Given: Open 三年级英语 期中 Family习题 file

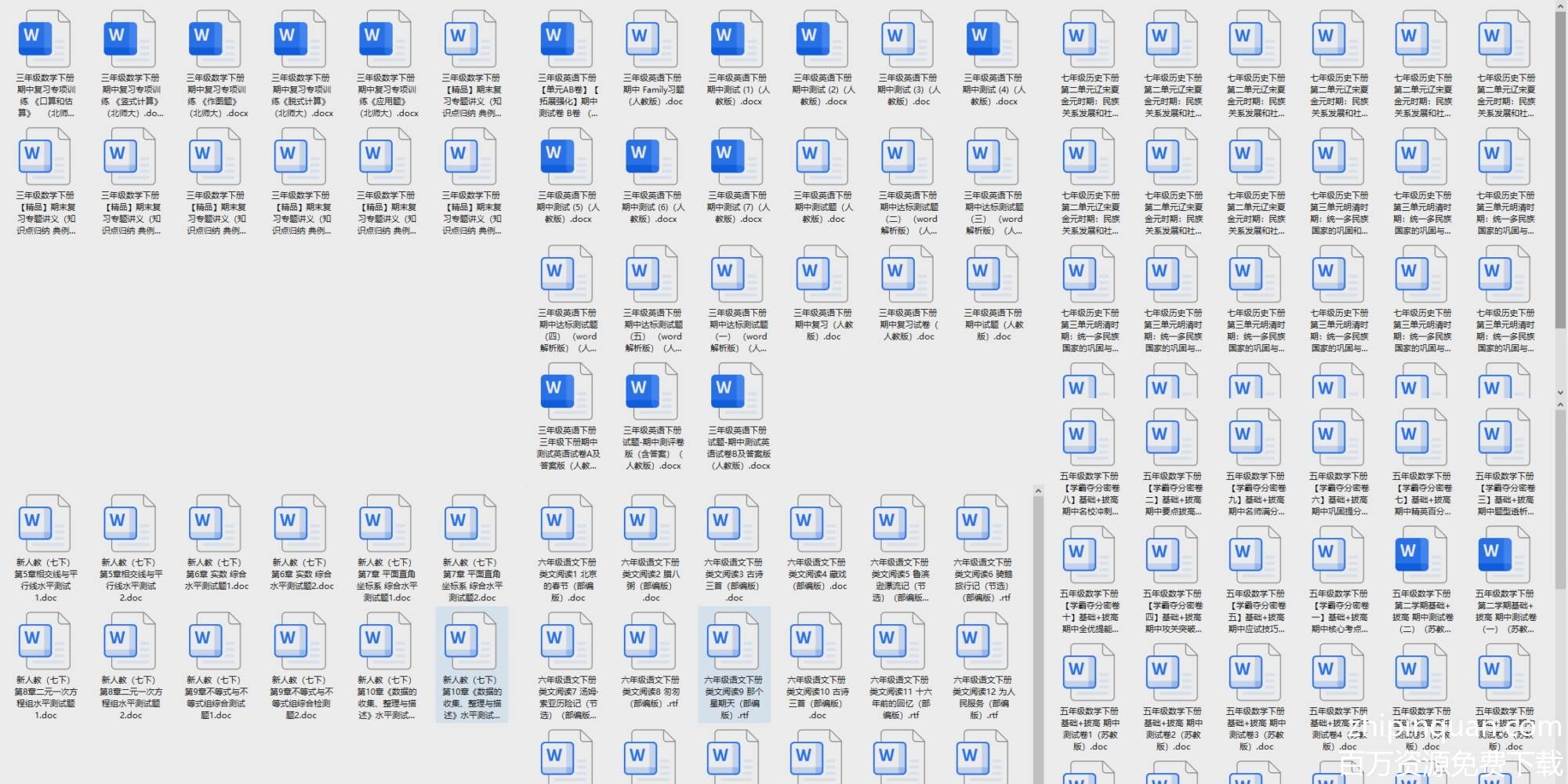Looking at the screenshot, I should [652, 41].
